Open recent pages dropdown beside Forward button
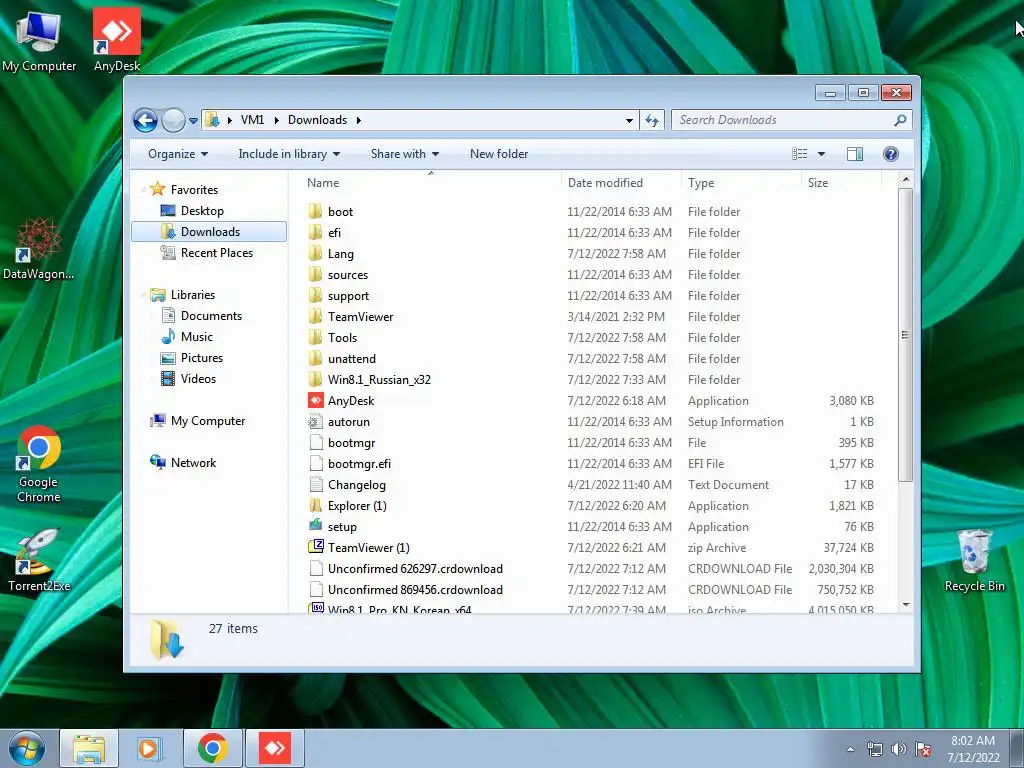Screen dimensions: 1024x768 (193, 121)
